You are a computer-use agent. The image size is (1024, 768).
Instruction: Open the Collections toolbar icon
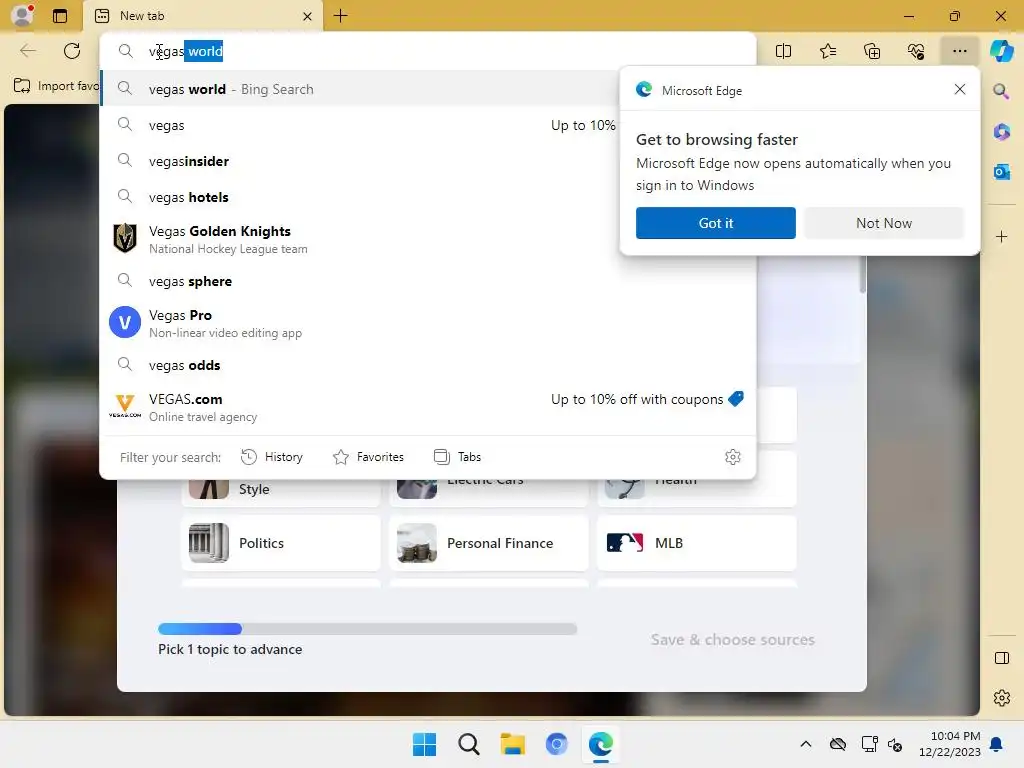[872, 51]
